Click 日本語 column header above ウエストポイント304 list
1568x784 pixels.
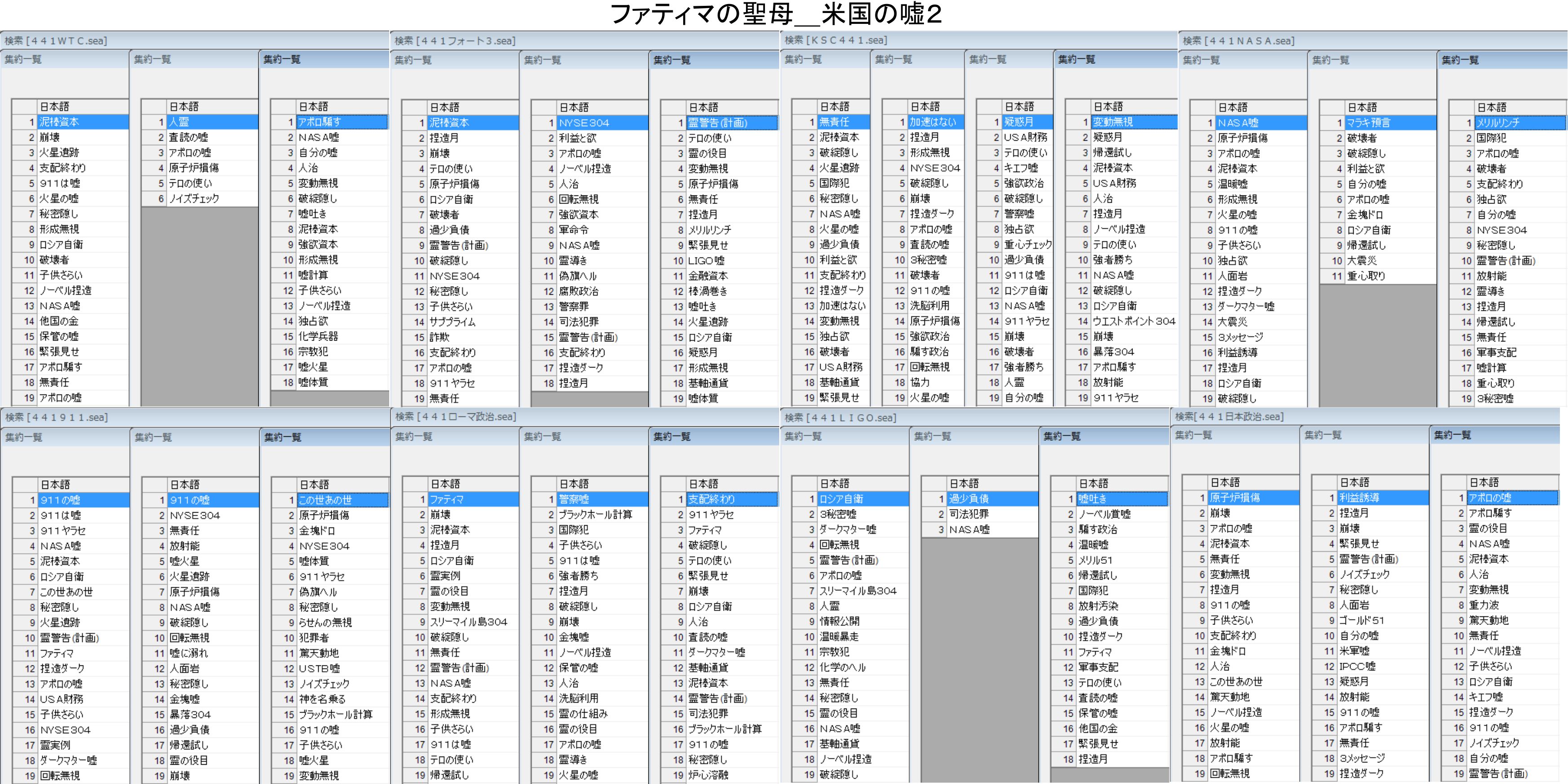[1108, 106]
